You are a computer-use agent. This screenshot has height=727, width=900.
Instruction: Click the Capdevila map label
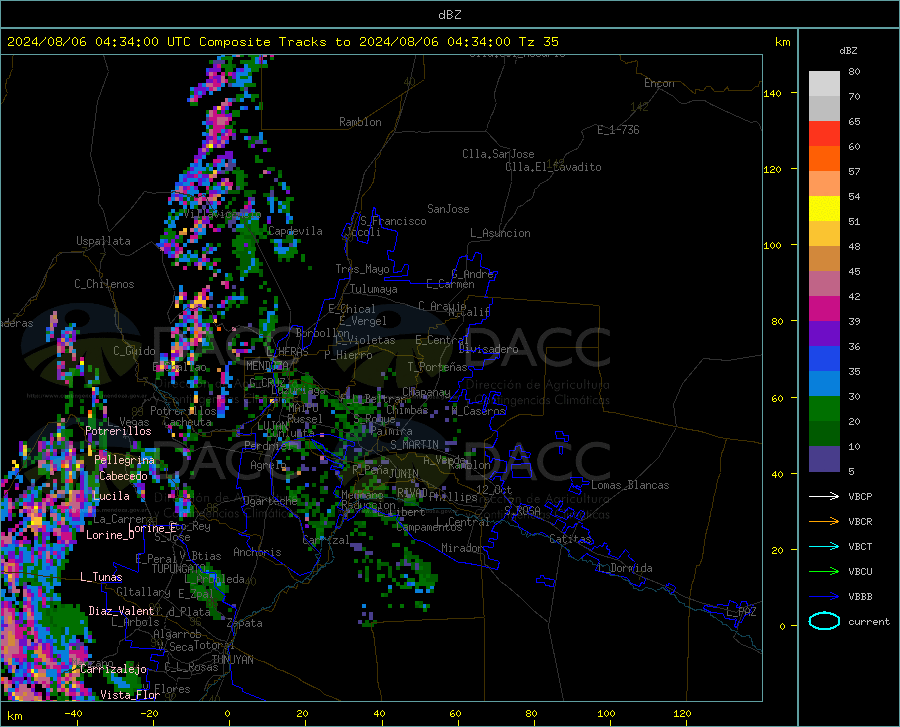(x=295, y=231)
